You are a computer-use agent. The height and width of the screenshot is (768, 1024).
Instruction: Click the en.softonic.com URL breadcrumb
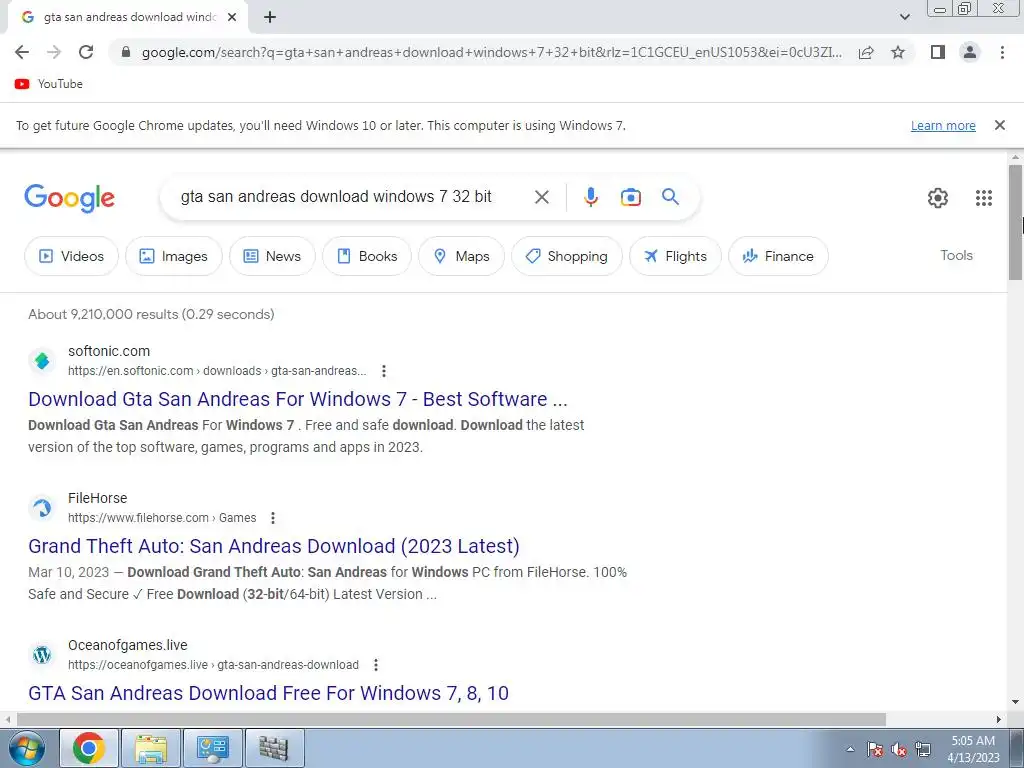(x=217, y=371)
